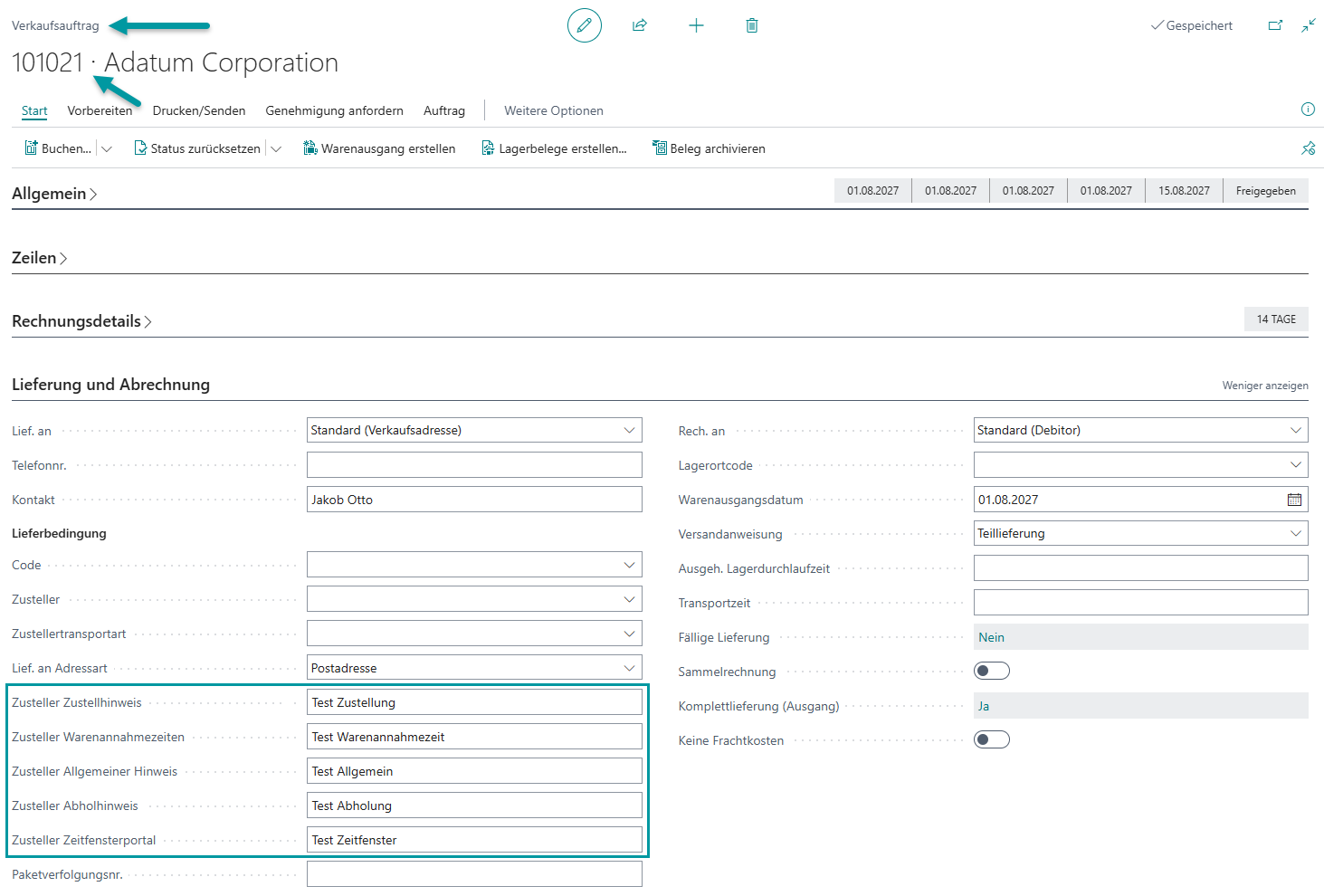Toggle the Keine Frachtkosten switch
Image resolution: width=1324 pixels, height=896 pixels.
pos(992,739)
